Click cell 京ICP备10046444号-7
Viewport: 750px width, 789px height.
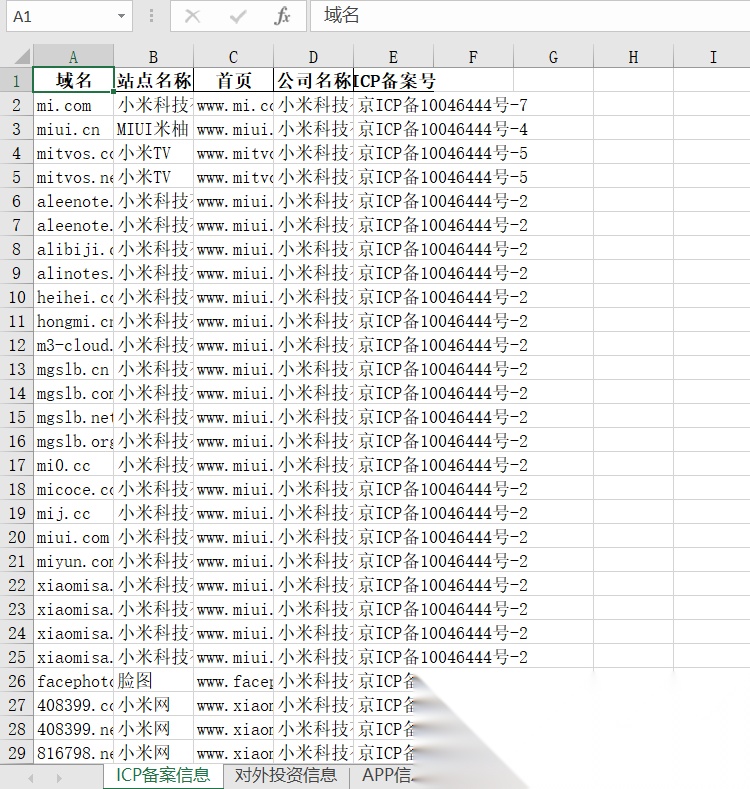443,105
